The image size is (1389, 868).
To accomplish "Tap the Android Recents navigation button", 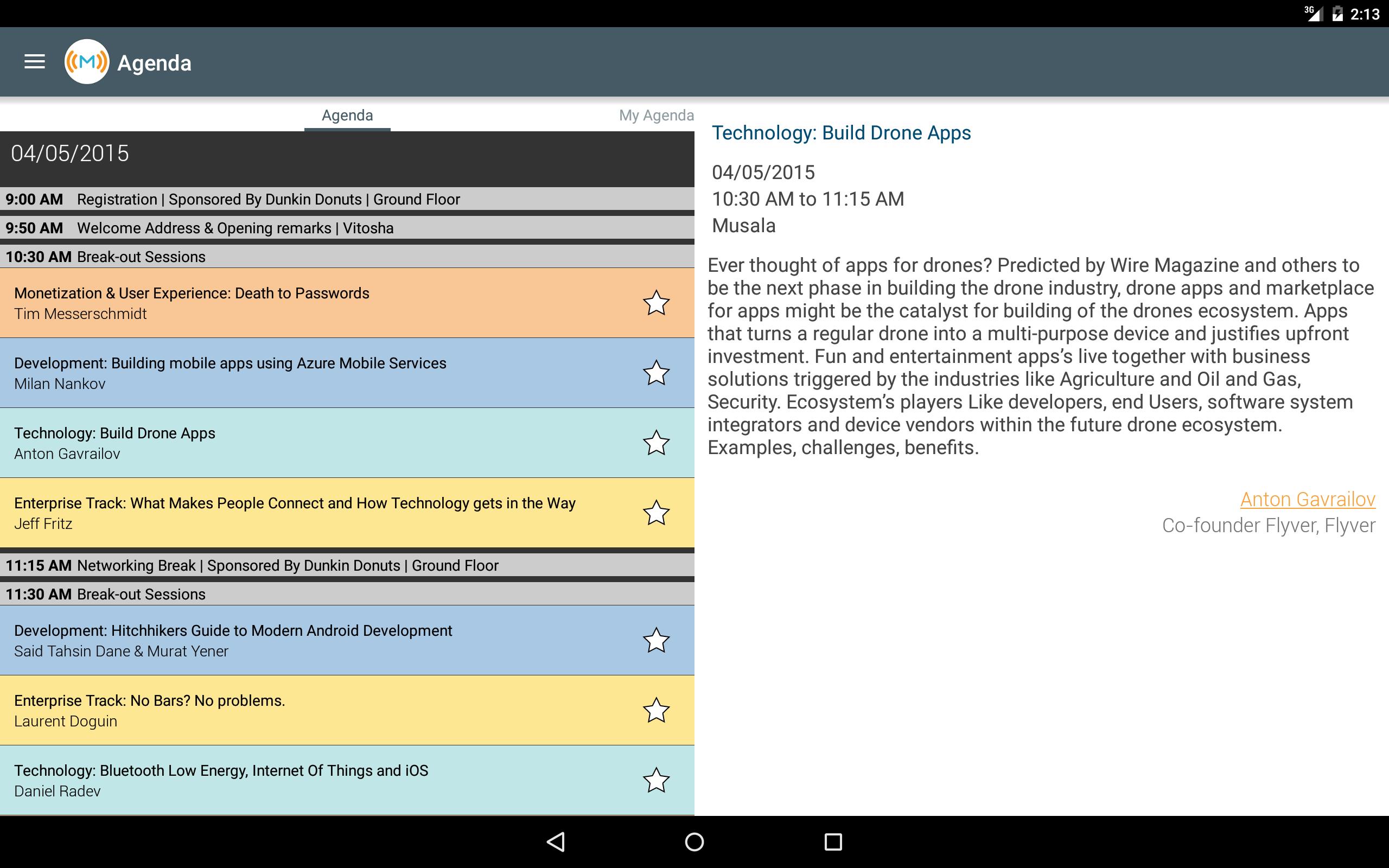I will [x=833, y=841].
